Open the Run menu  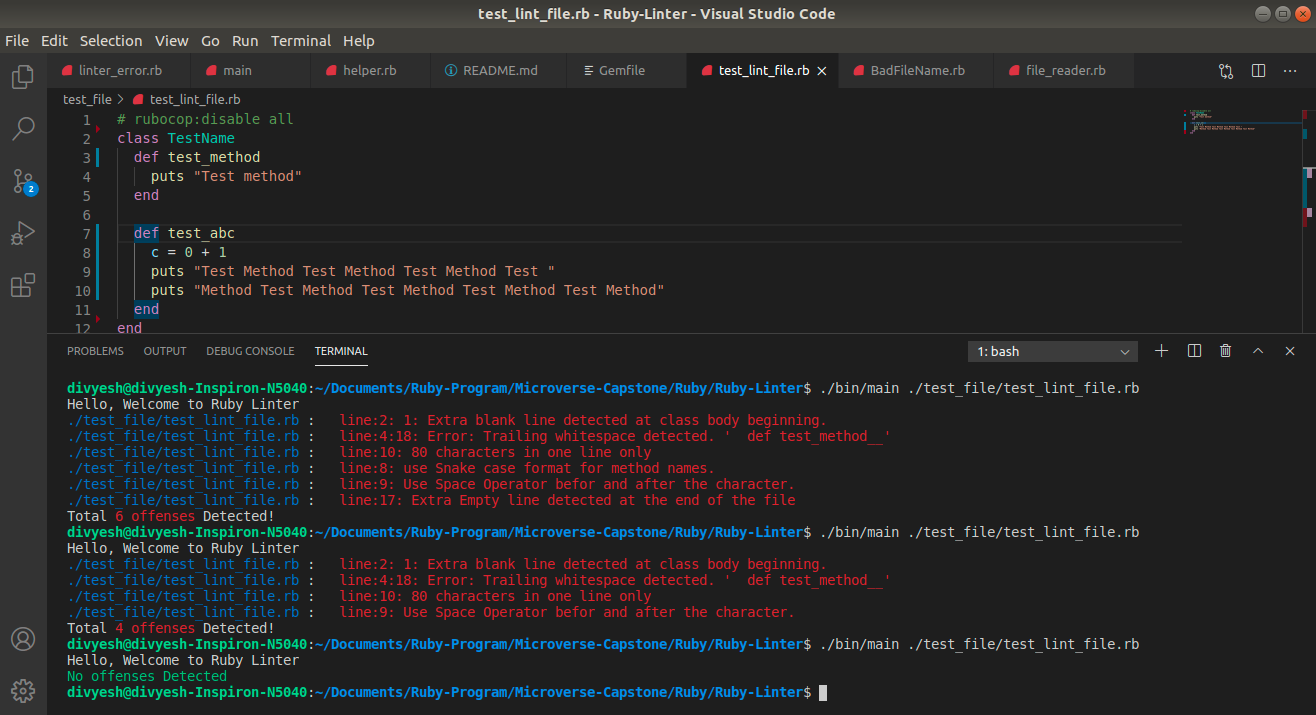pos(245,41)
